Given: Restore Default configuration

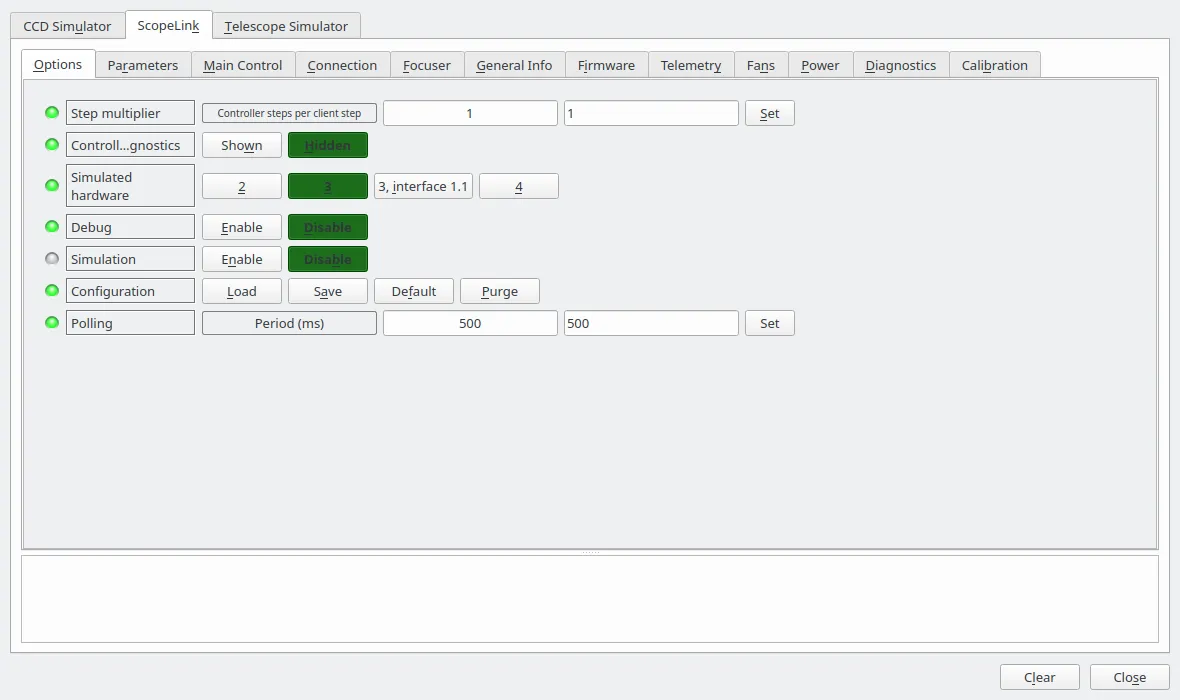Looking at the screenshot, I should point(414,291).
